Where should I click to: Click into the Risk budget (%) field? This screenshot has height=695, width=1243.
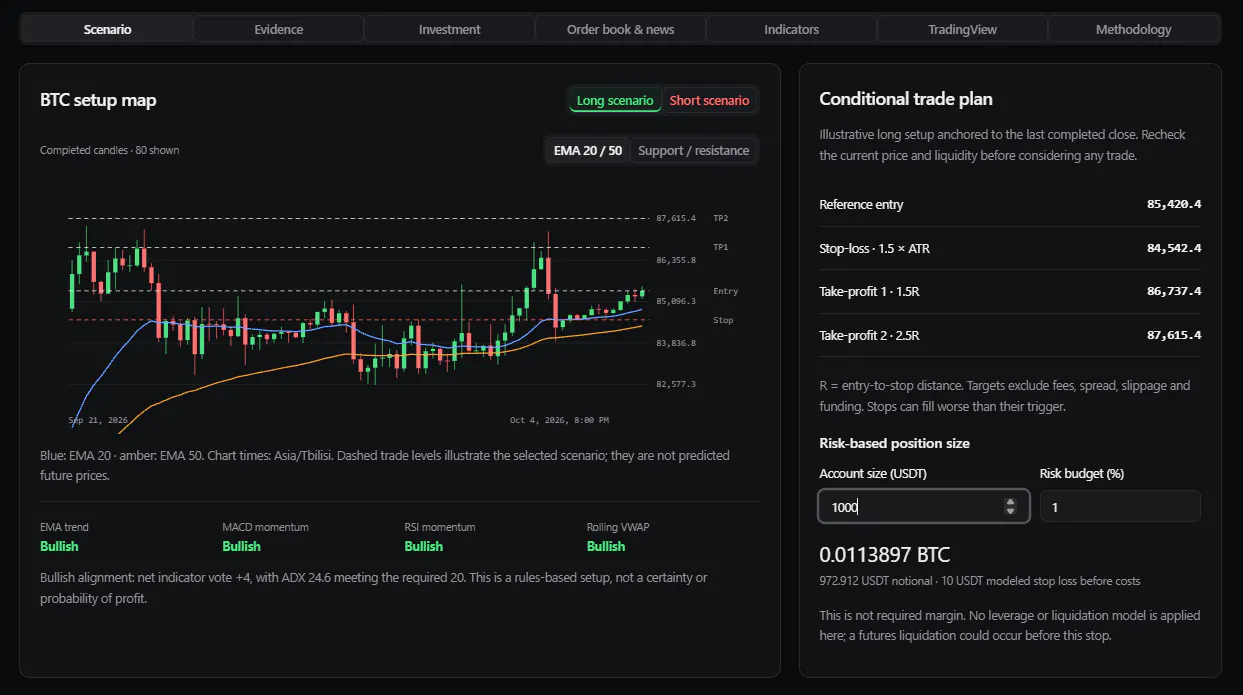click(x=1120, y=506)
